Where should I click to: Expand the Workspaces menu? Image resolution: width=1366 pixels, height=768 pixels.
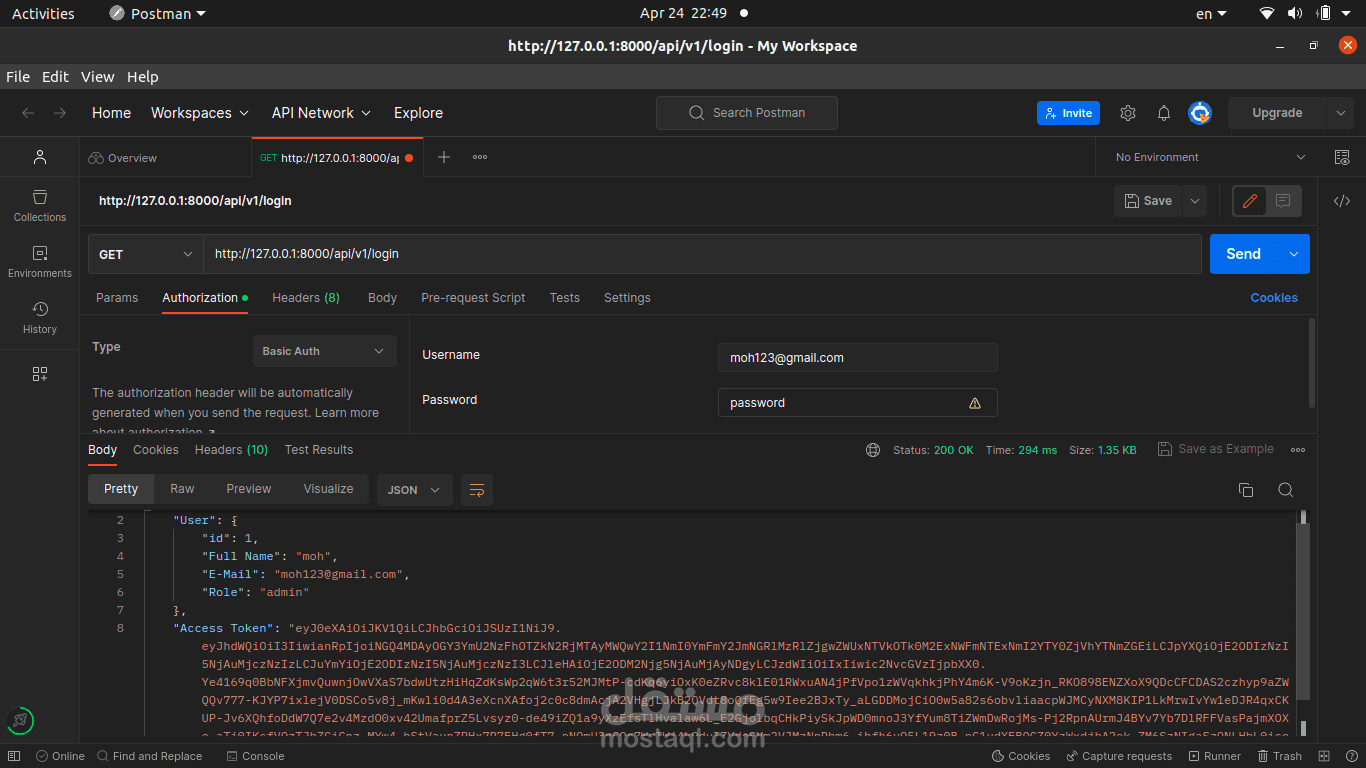[x=199, y=113]
